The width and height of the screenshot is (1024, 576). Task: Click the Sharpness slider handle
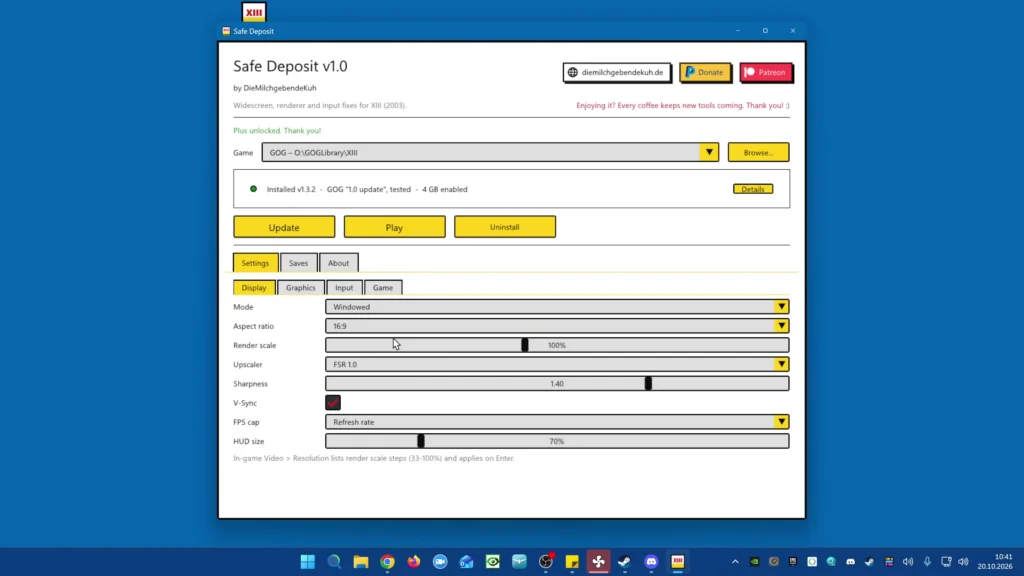coord(648,383)
